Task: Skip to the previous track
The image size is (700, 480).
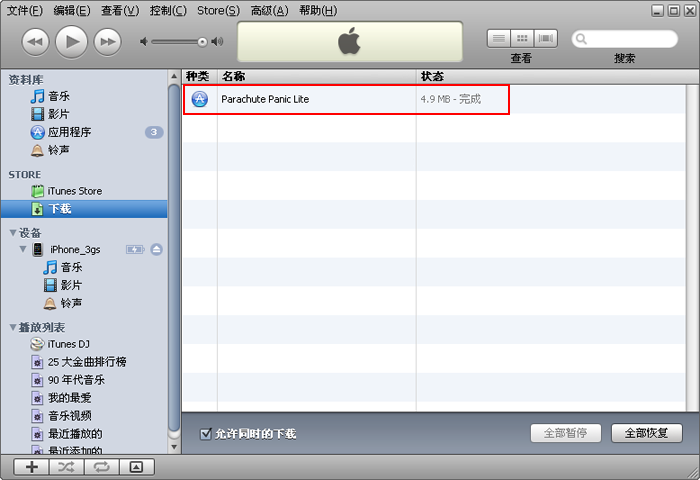Action: tap(35, 41)
